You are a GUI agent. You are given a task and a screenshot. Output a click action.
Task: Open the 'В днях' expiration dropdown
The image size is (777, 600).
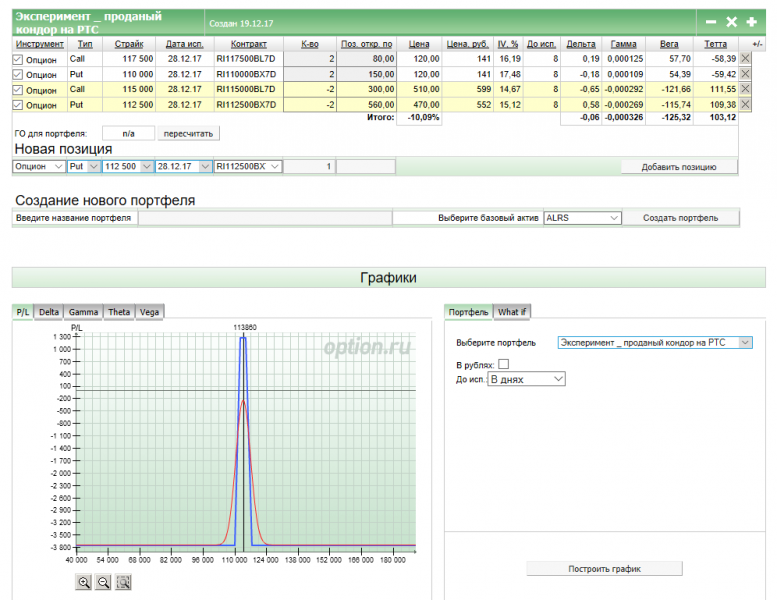[525, 379]
